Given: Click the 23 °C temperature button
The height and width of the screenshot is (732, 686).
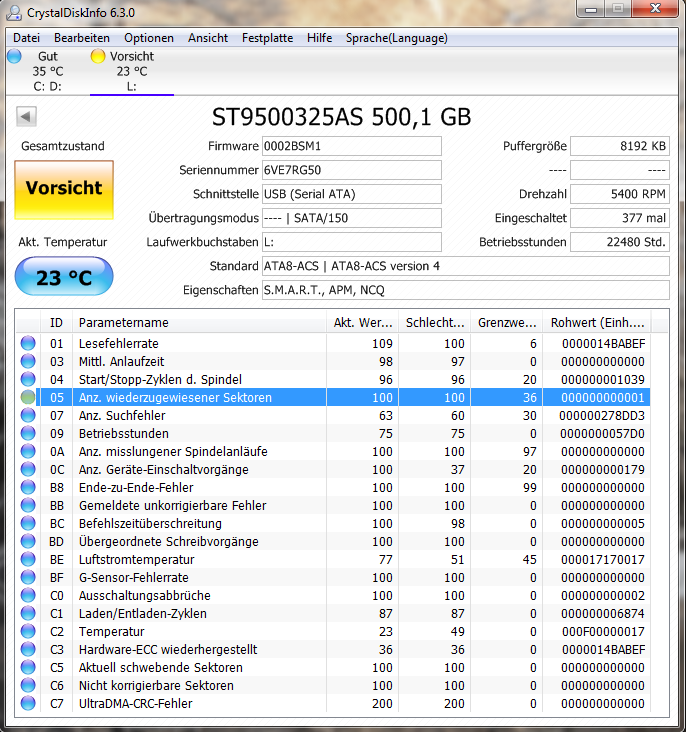Looking at the screenshot, I should 64,276.
